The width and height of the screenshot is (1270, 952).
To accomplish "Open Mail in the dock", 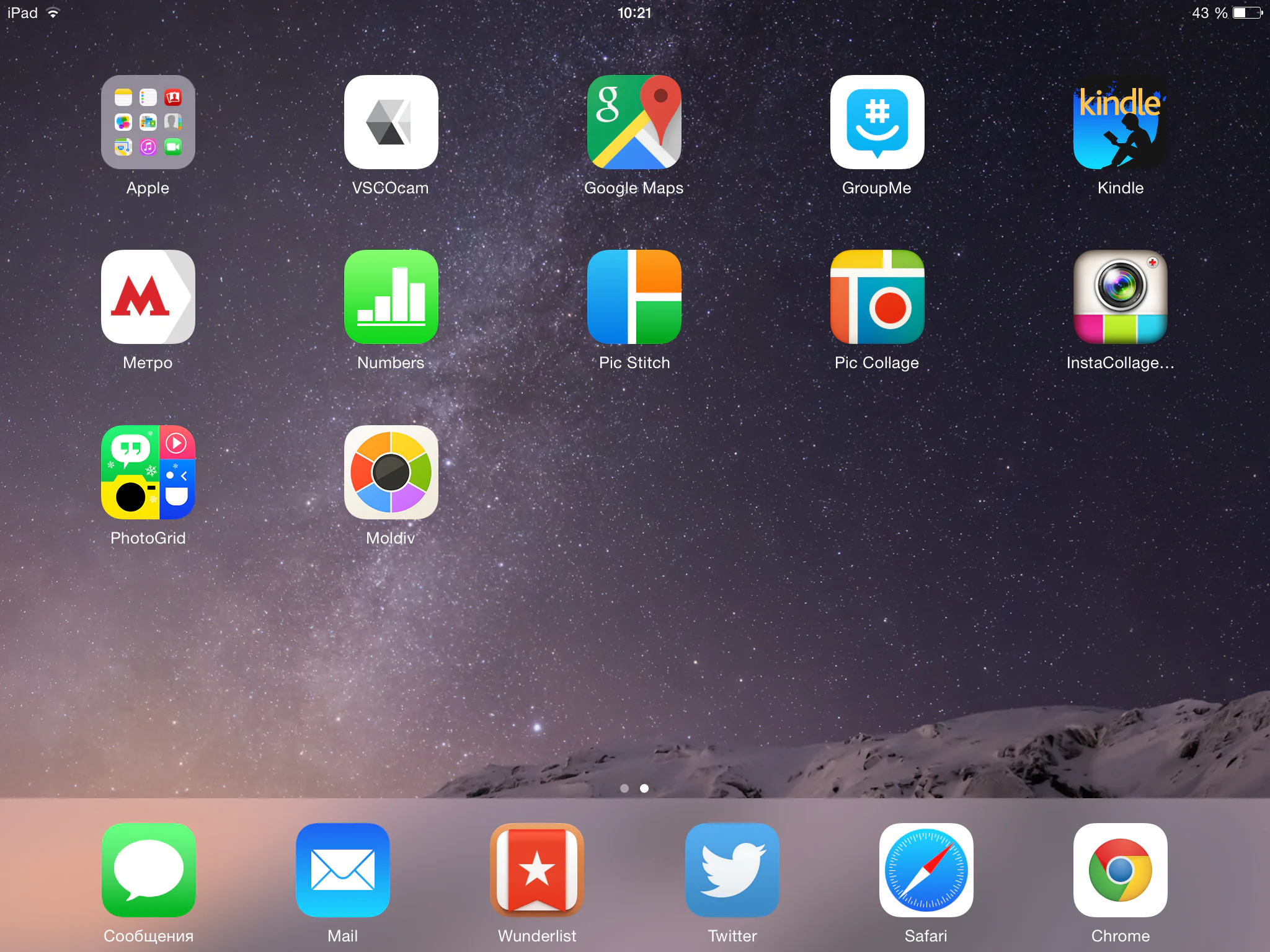I will 342,870.
